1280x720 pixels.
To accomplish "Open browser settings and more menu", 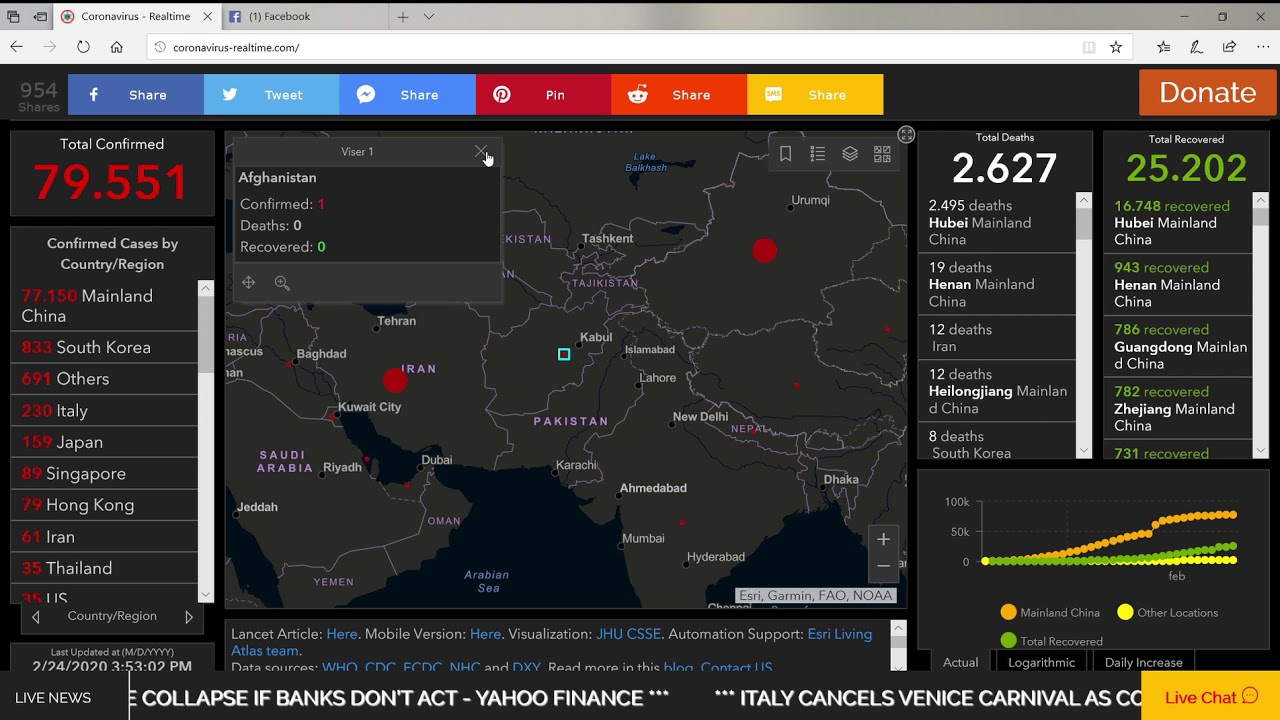I will point(1262,47).
